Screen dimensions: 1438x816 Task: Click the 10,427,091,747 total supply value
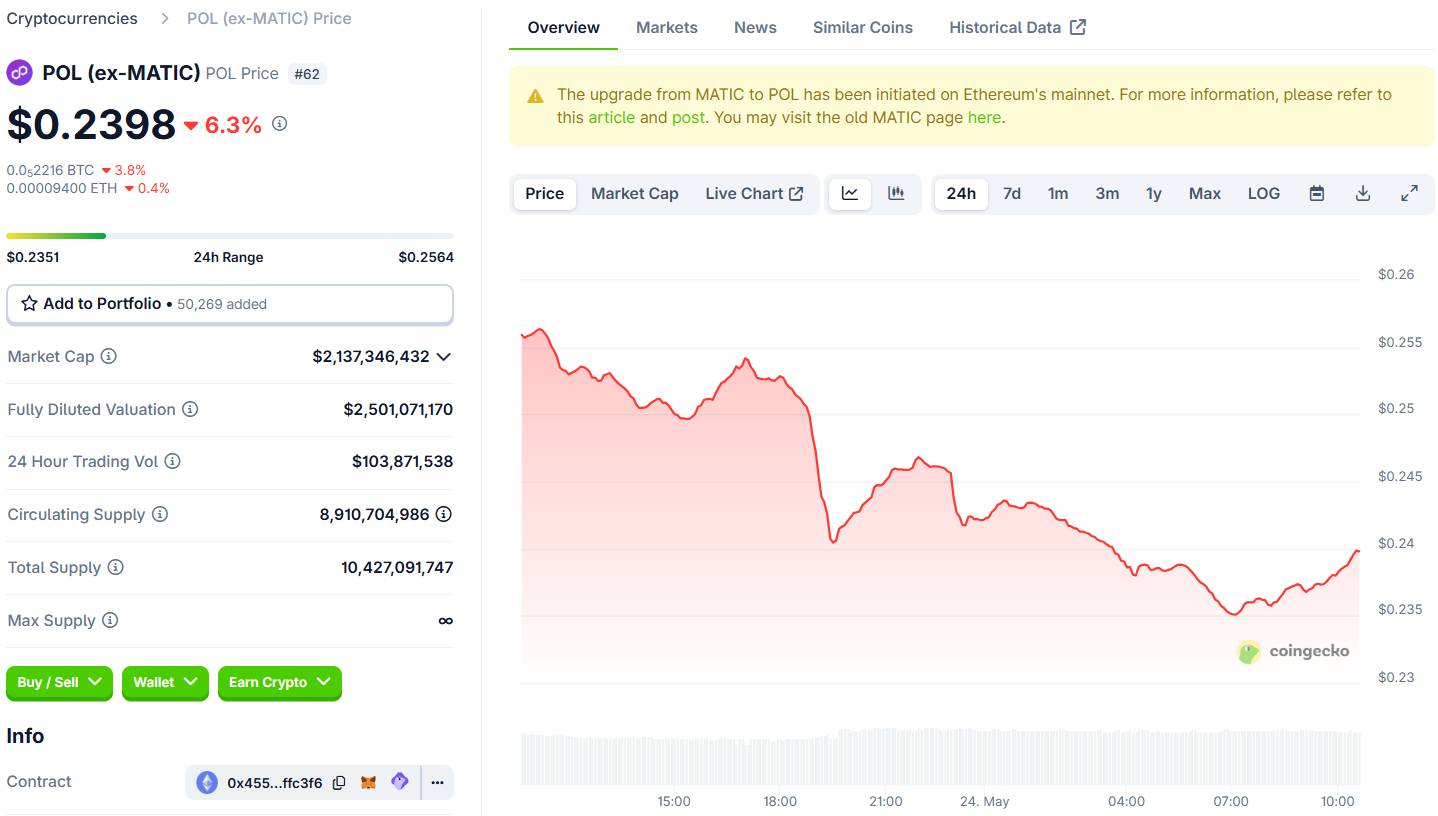click(x=397, y=567)
